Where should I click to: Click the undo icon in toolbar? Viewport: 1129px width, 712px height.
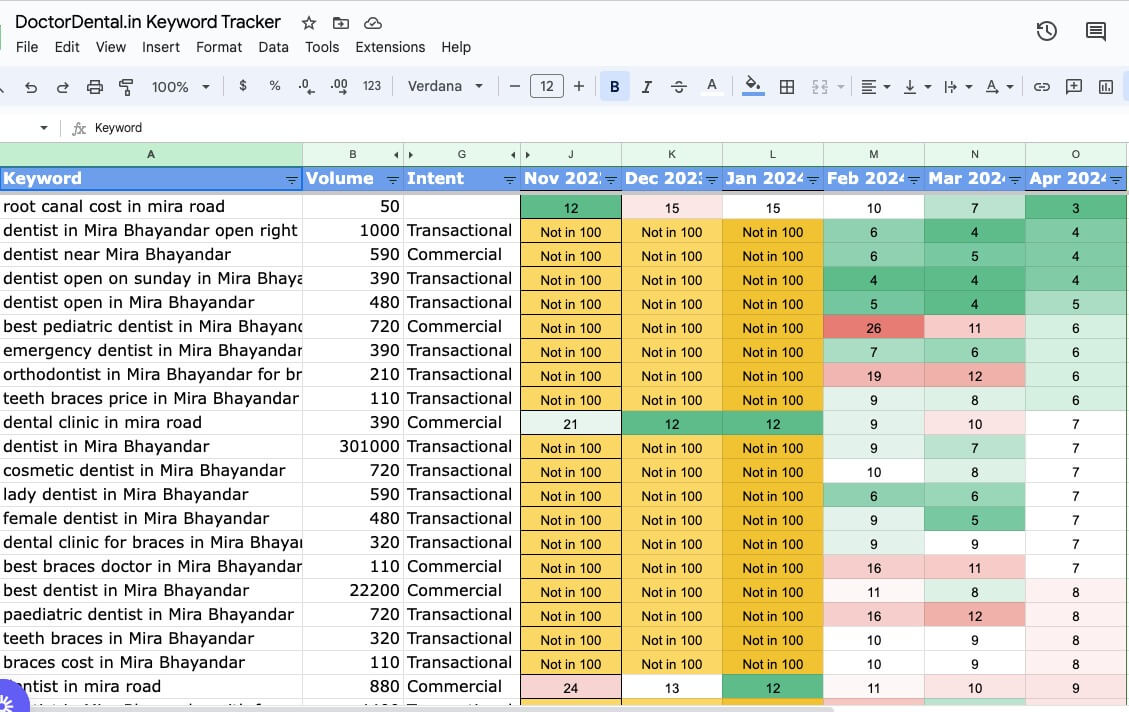pyautogui.click(x=31, y=87)
